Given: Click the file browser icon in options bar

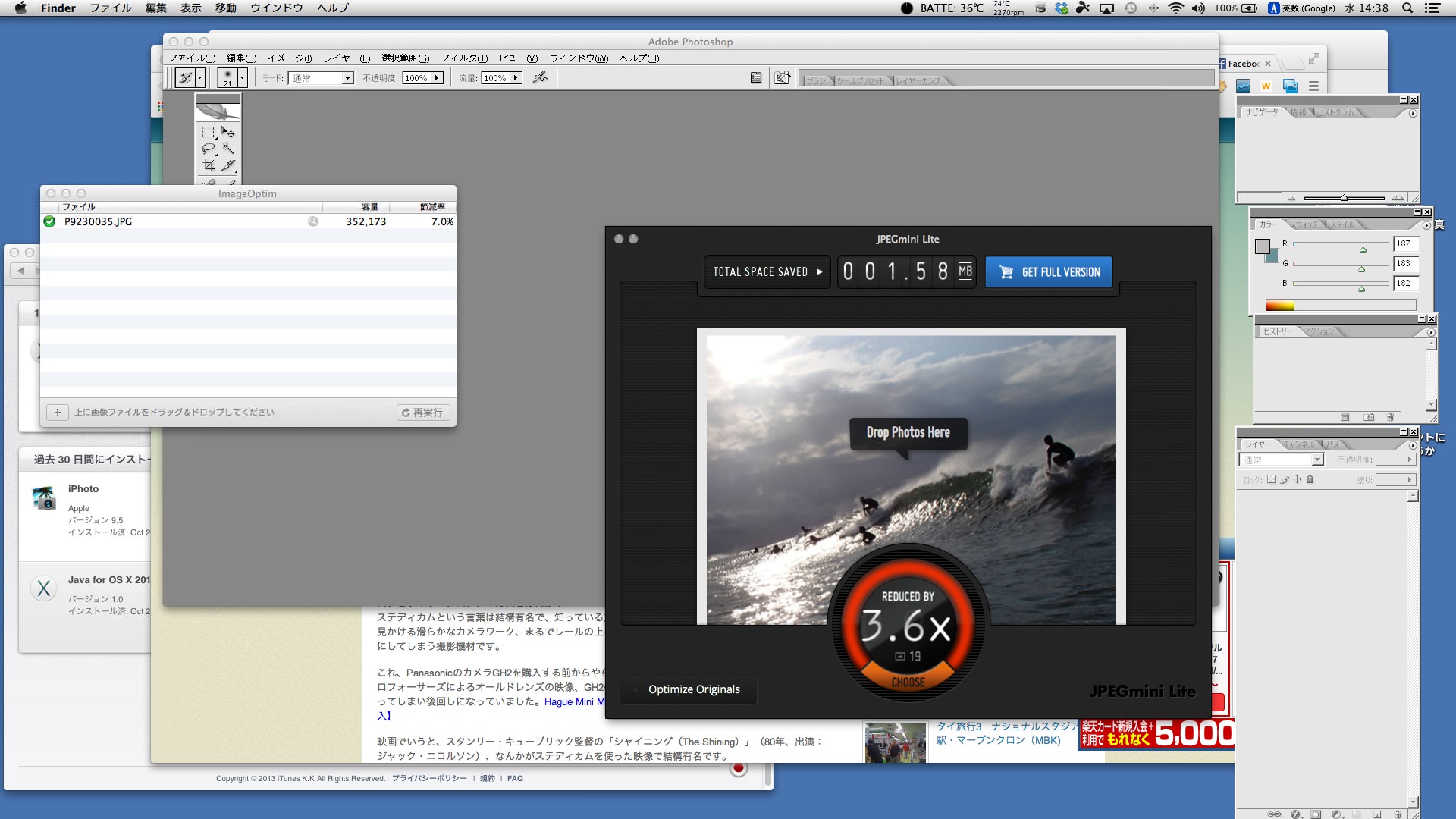Looking at the screenshot, I should click(783, 77).
